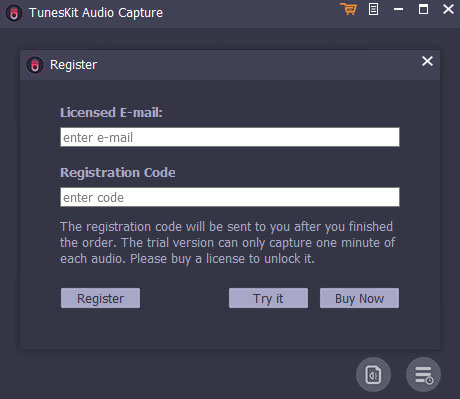Click the Licensed E-mail label

click(x=111, y=113)
